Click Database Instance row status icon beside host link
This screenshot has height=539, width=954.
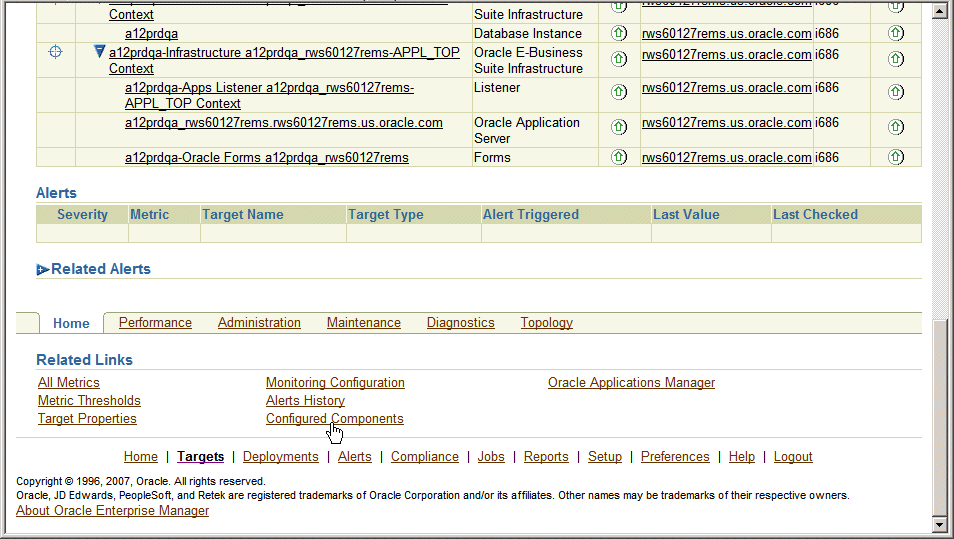click(619, 33)
